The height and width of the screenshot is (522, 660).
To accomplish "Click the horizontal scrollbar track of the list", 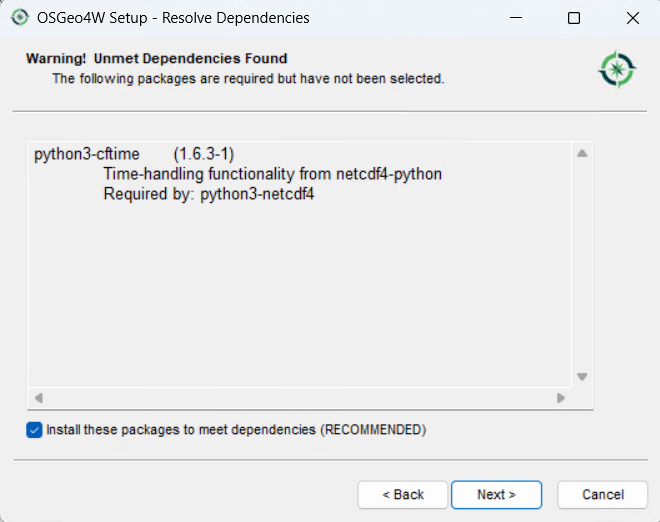I will click(x=300, y=398).
